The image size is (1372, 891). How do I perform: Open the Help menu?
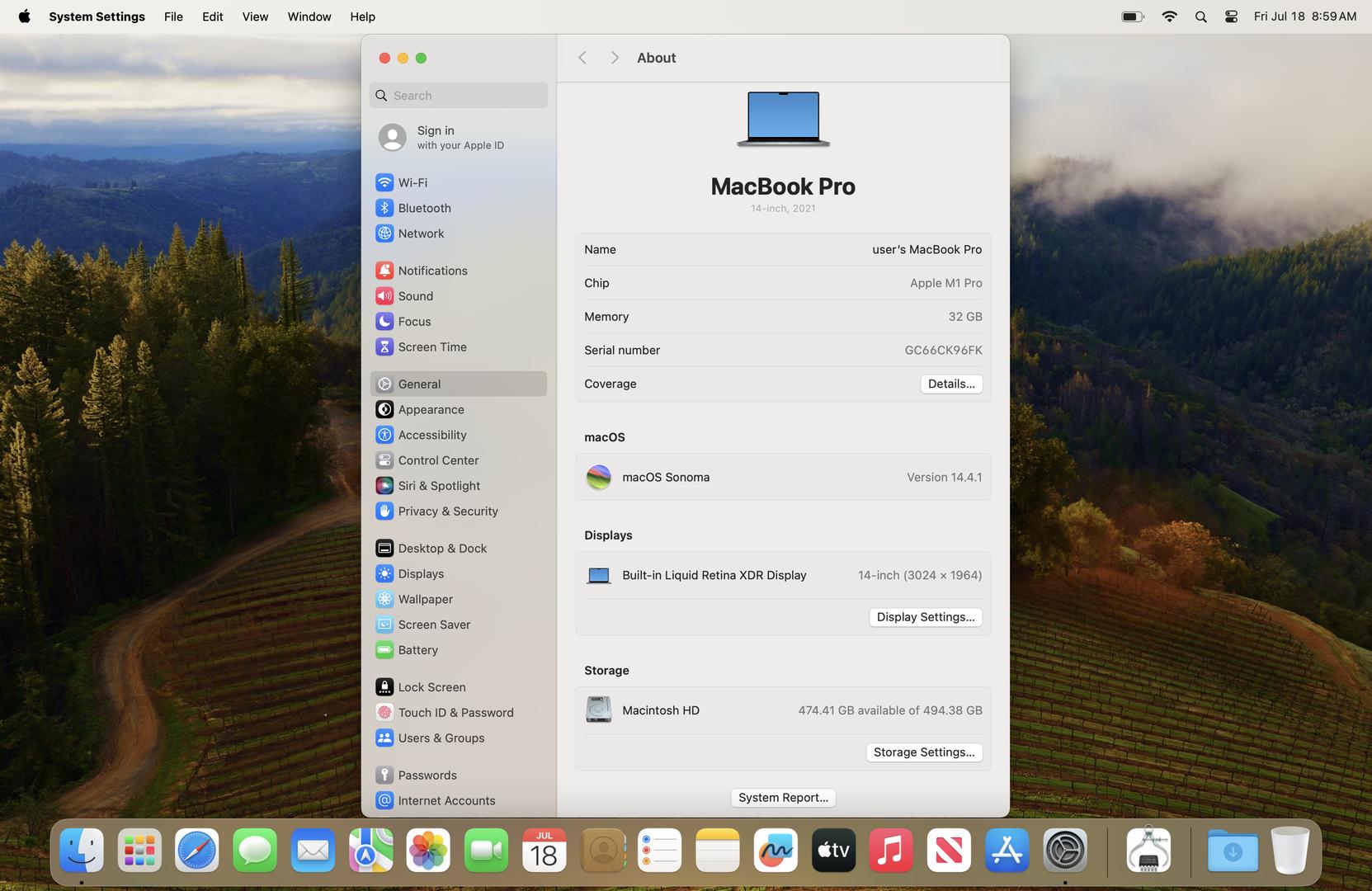click(x=362, y=16)
